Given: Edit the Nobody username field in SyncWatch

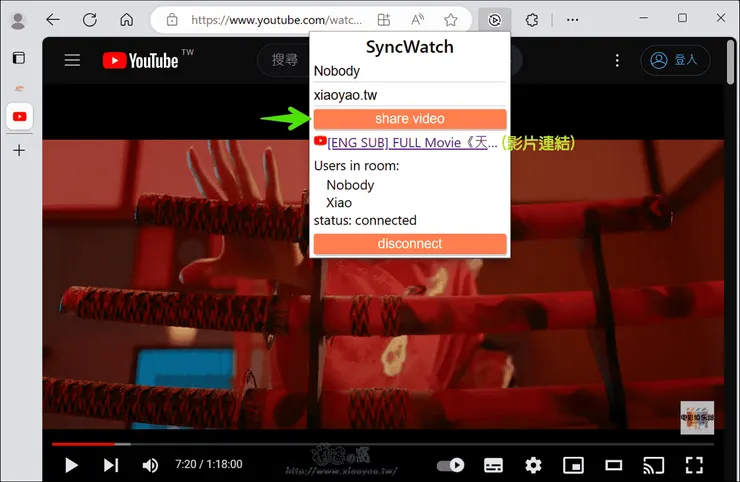Looking at the screenshot, I should point(410,71).
